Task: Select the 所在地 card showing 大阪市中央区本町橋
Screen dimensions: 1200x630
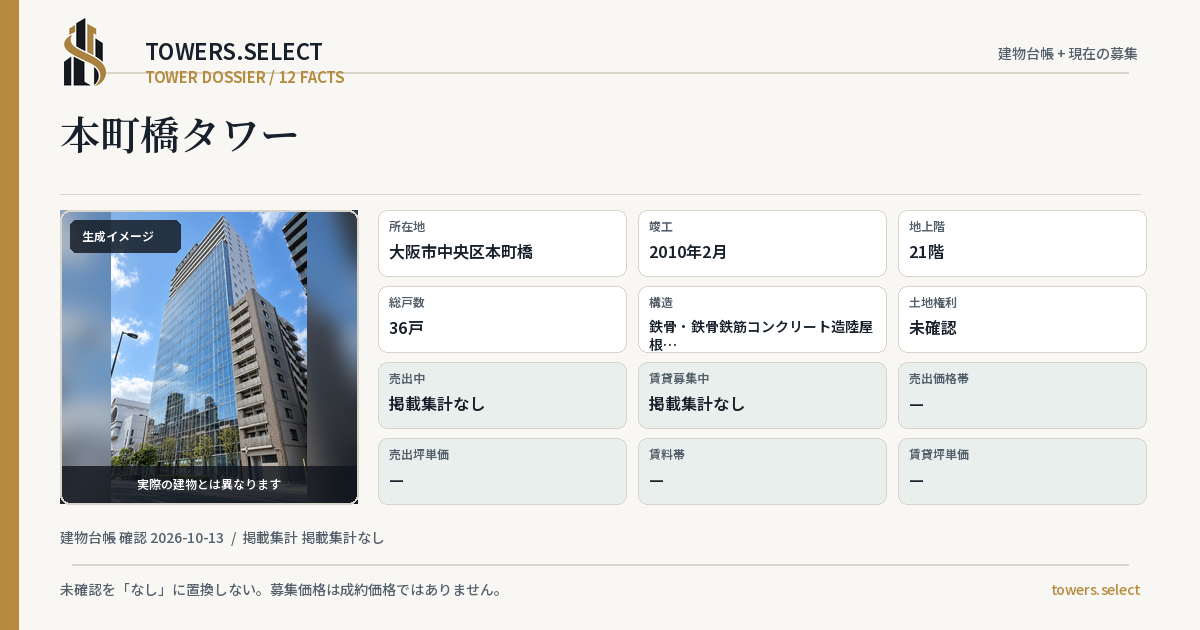Action: 502,243
